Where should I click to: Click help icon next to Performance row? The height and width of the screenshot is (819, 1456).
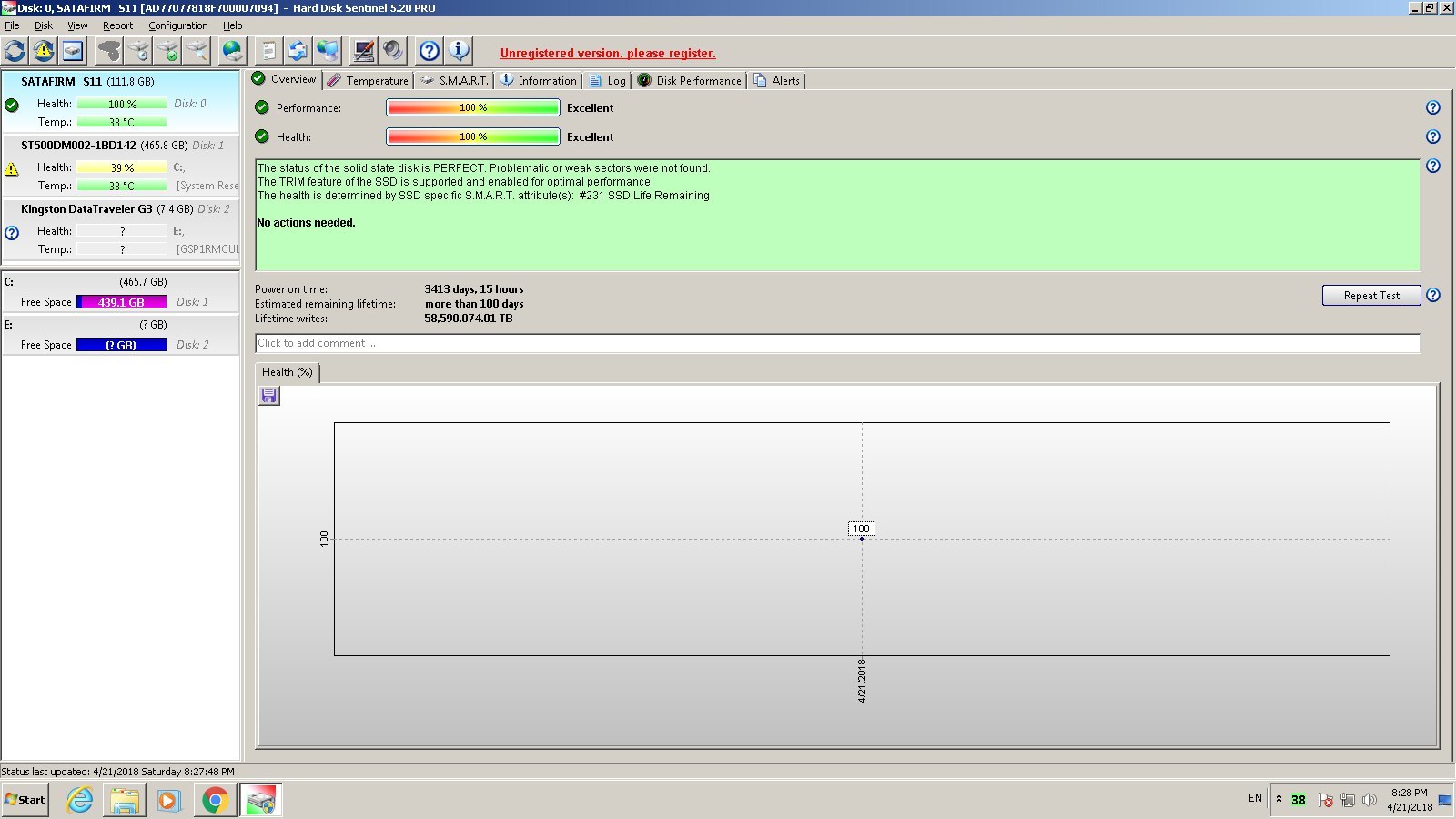[x=1433, y=107]
